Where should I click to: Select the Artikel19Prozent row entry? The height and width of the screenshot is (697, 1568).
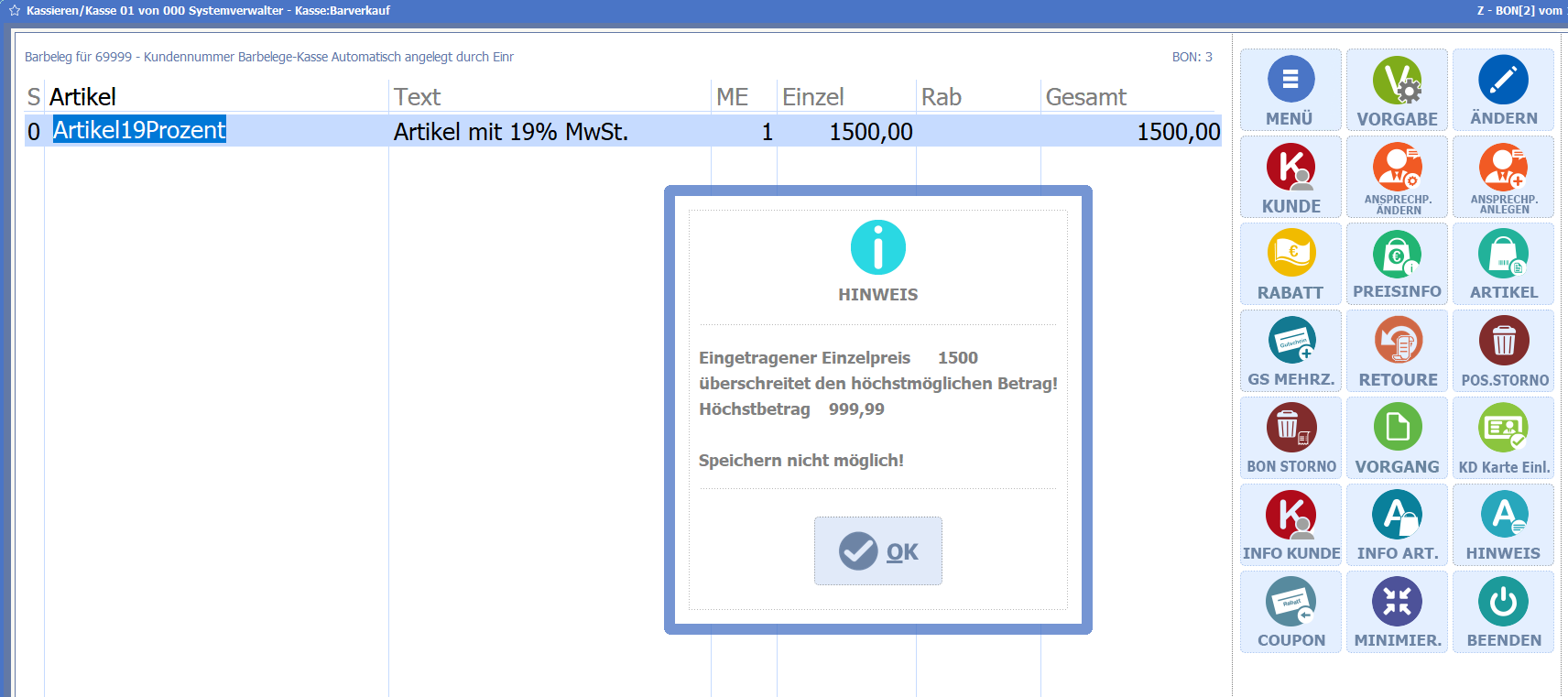tap(139, 131)
